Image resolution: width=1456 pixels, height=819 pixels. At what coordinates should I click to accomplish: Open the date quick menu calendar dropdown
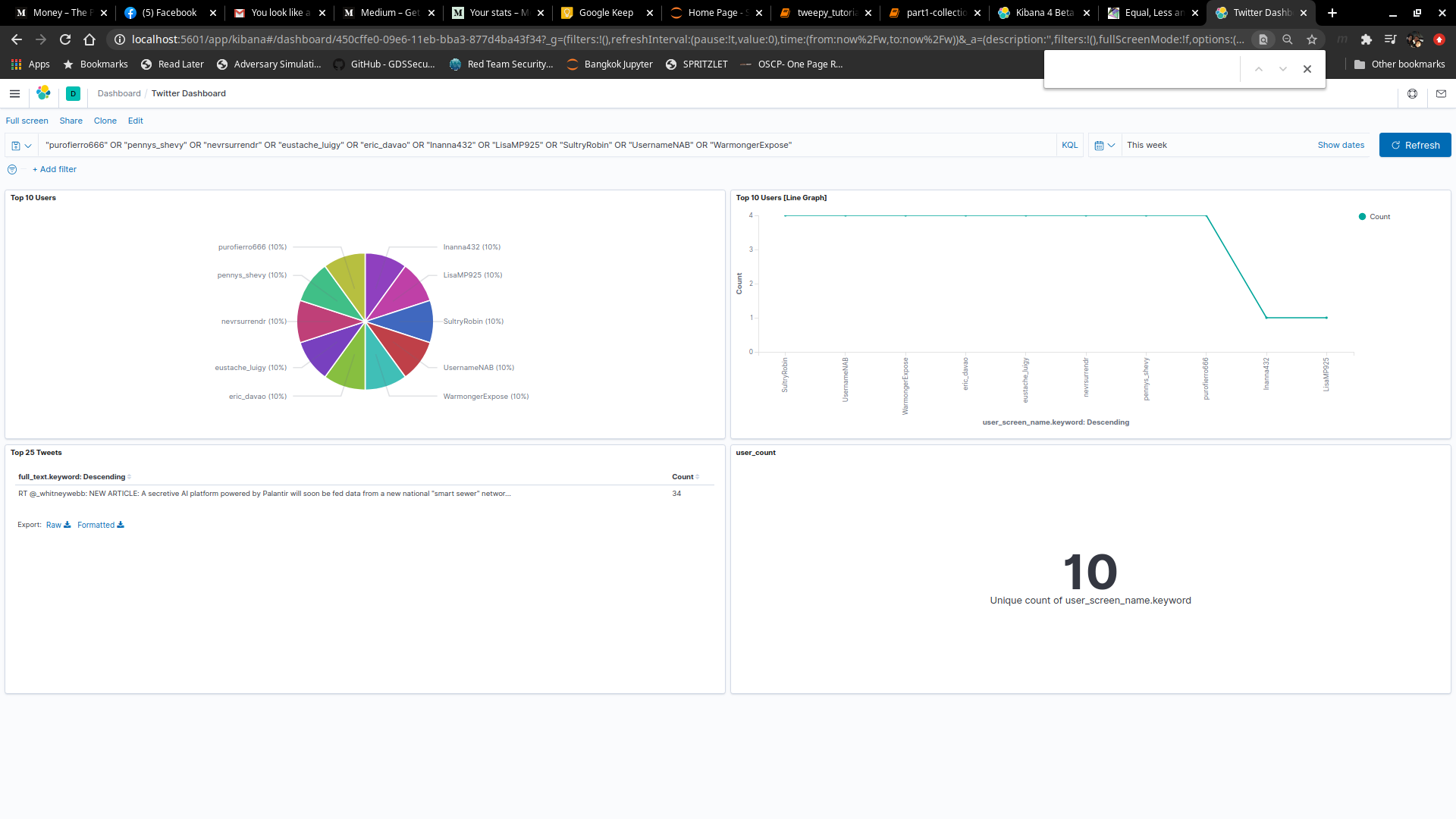pyautogui.click(x=1104, y=145)
